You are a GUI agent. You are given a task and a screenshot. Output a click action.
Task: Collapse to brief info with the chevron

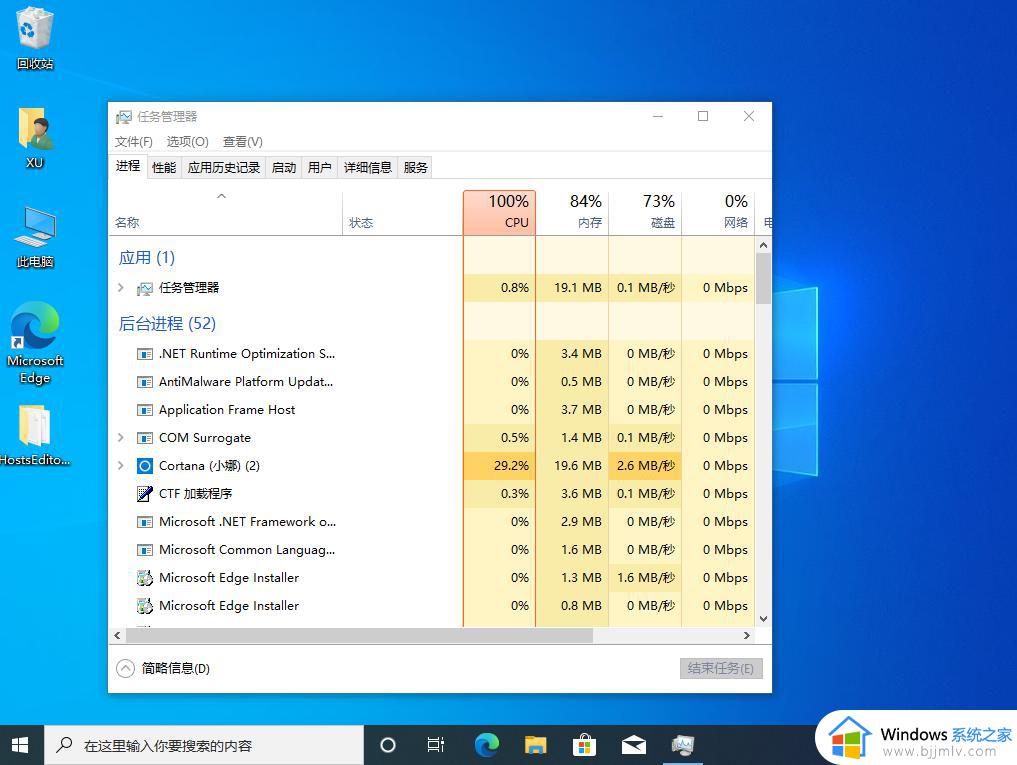click(125, 668)
